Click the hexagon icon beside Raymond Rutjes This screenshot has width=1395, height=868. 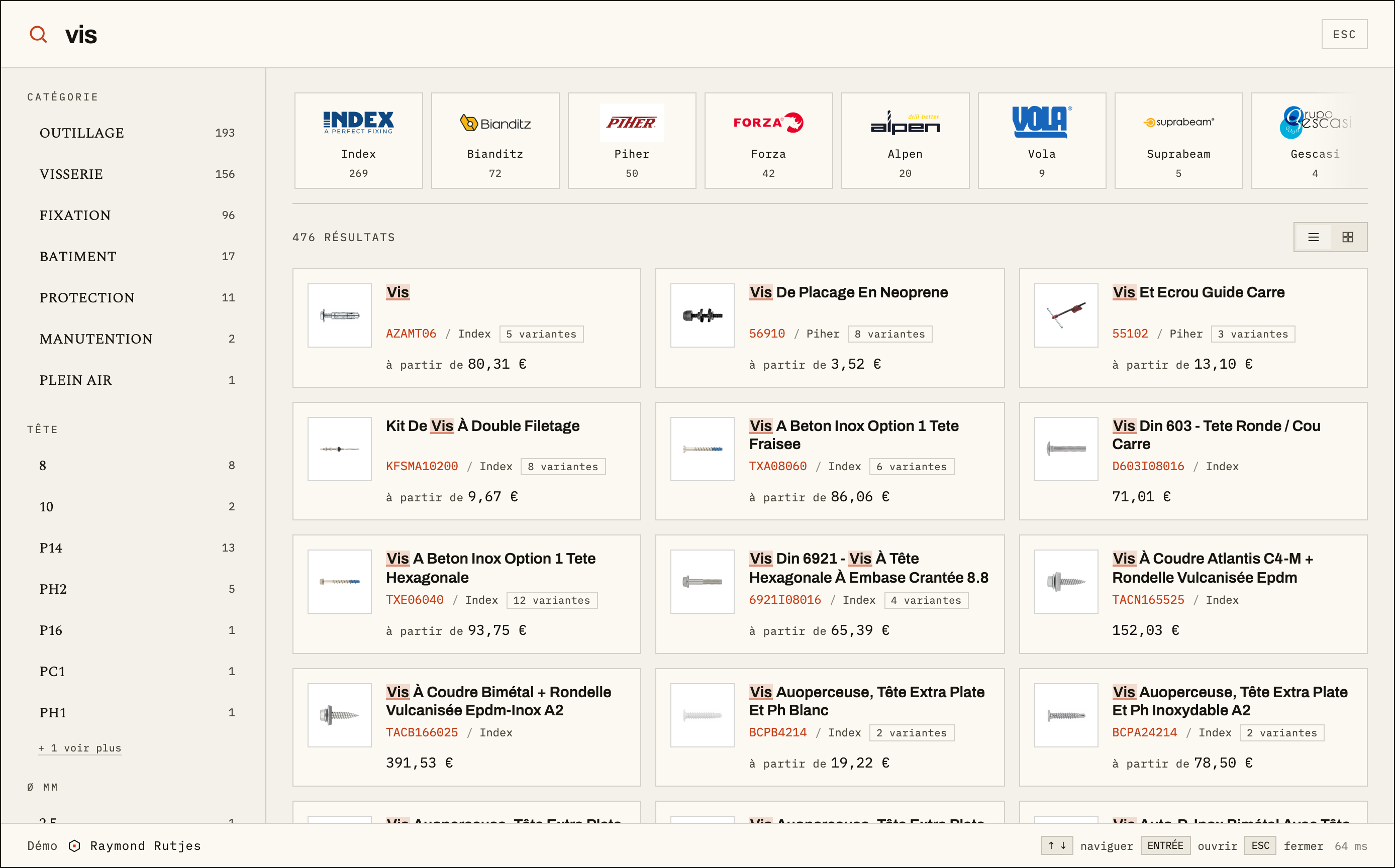(74, 845)
